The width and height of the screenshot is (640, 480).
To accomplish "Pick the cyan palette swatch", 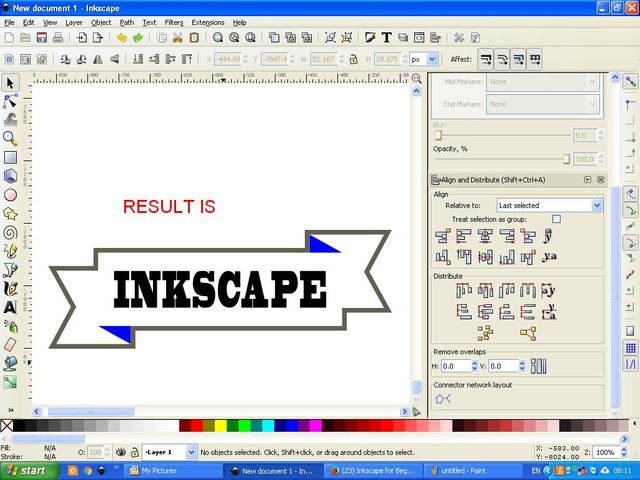I will click(268, 426).
